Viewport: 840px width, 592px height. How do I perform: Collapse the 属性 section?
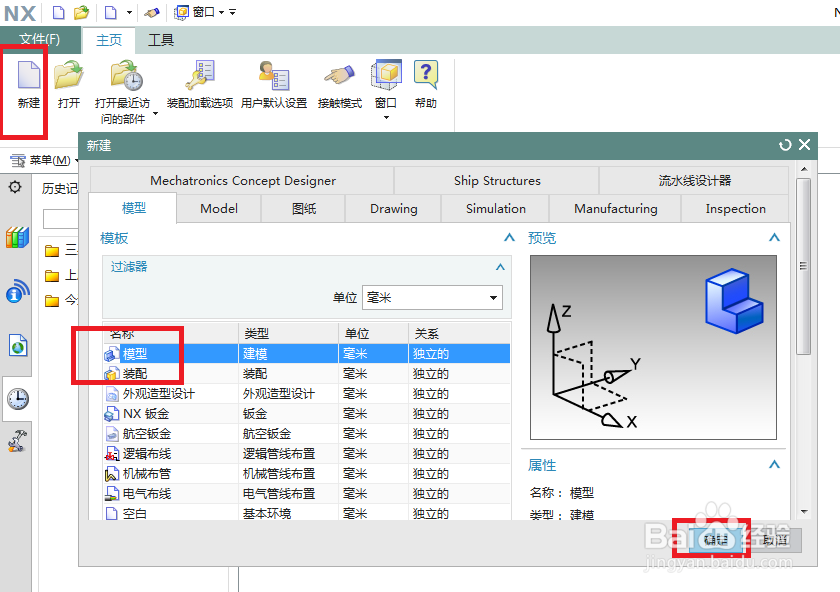point(774,464)
